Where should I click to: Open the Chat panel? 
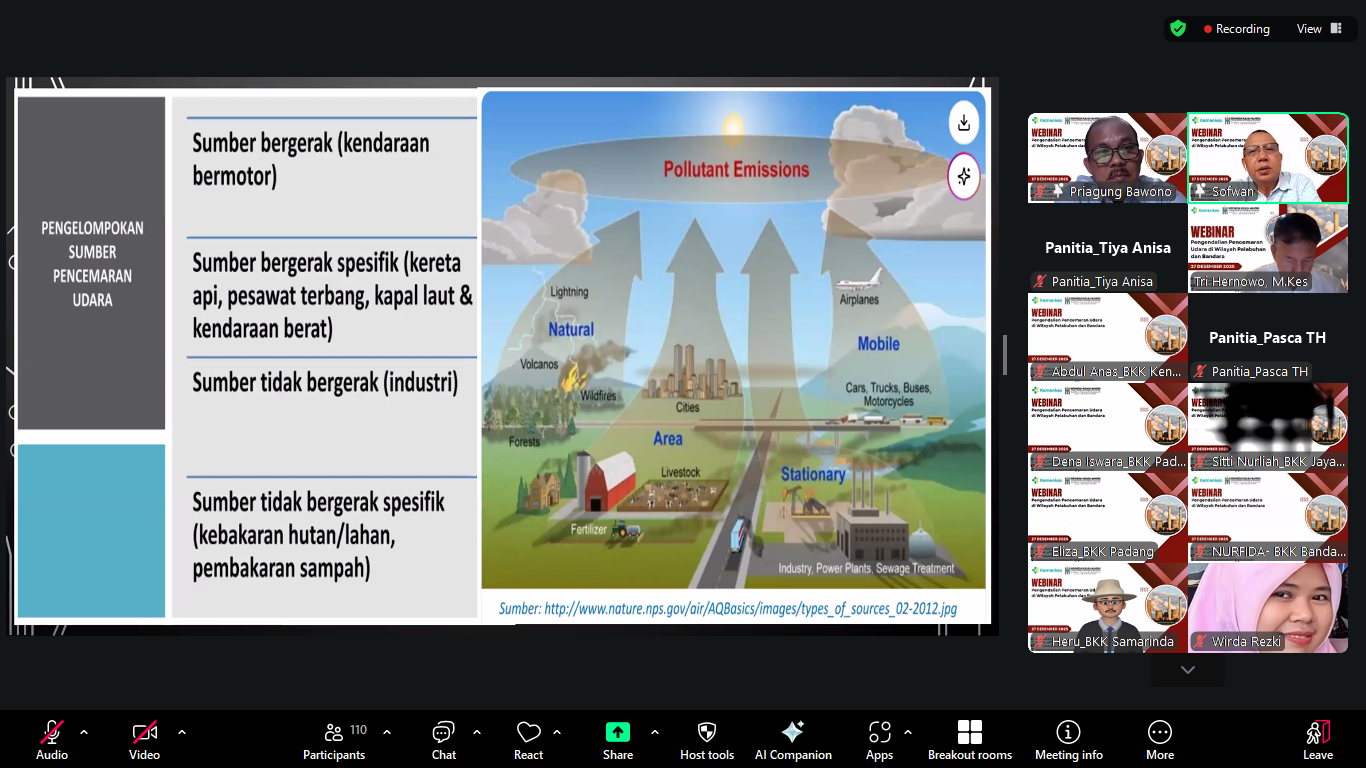pos(444,740)
